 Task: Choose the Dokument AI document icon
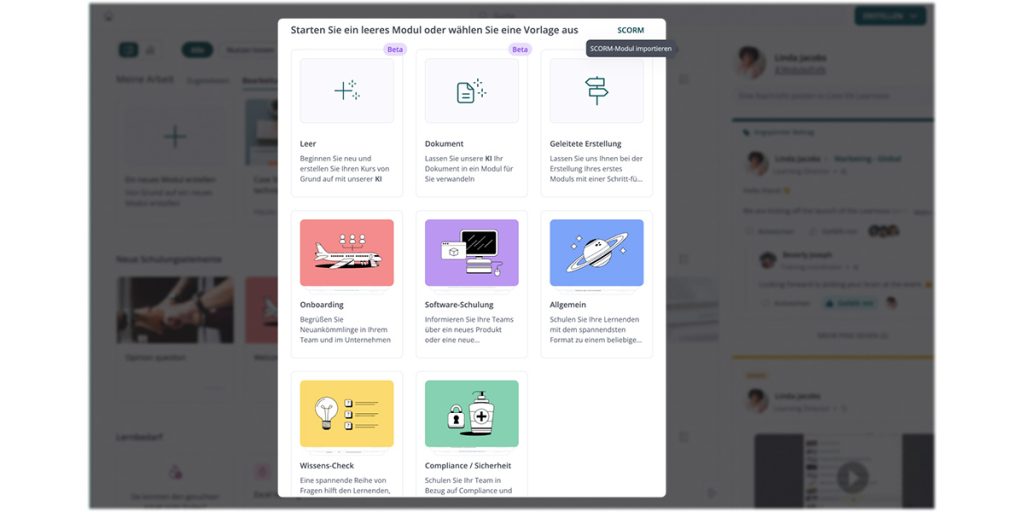coord(472,91)
